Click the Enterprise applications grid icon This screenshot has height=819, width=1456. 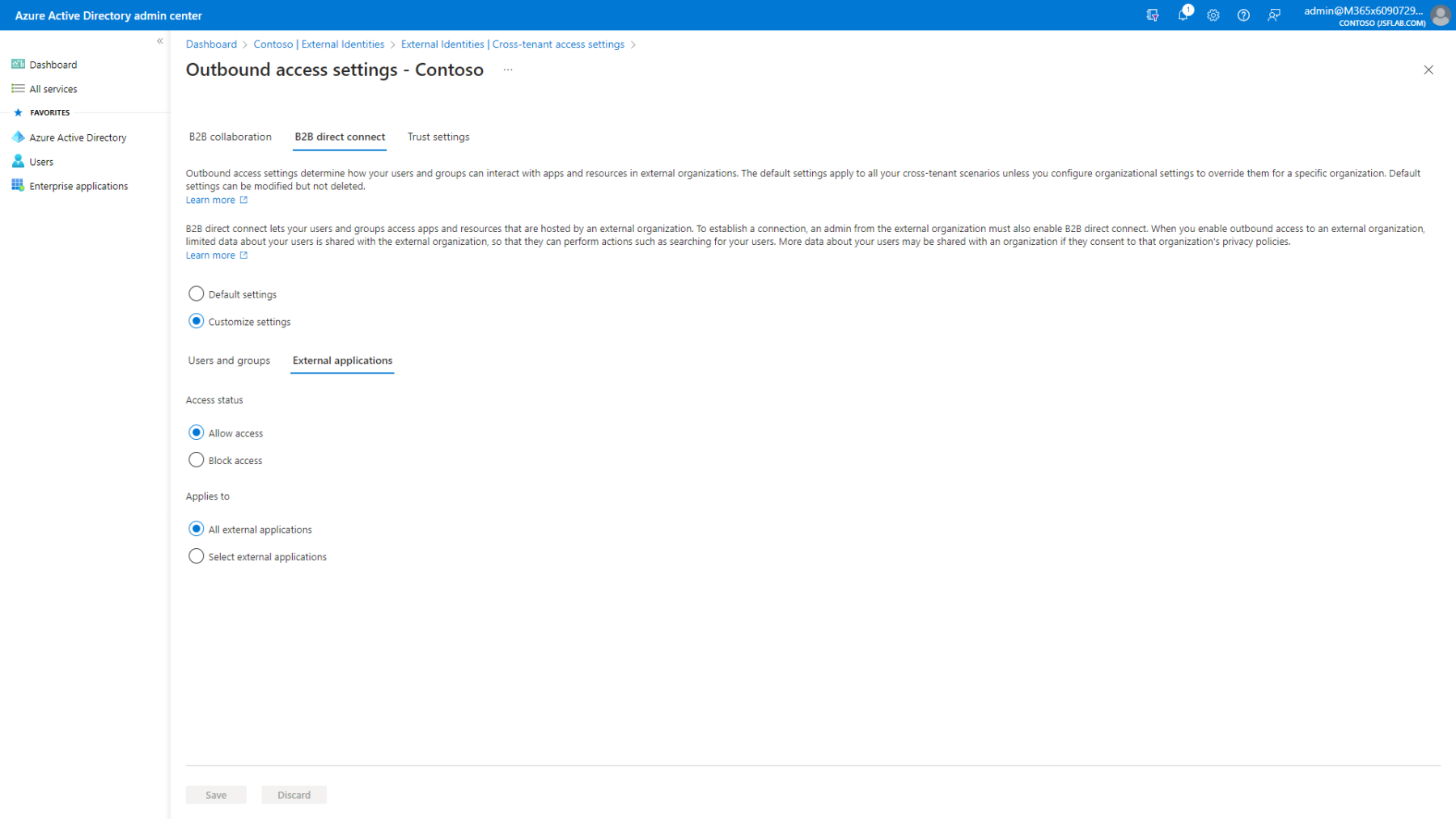[18, 185]
